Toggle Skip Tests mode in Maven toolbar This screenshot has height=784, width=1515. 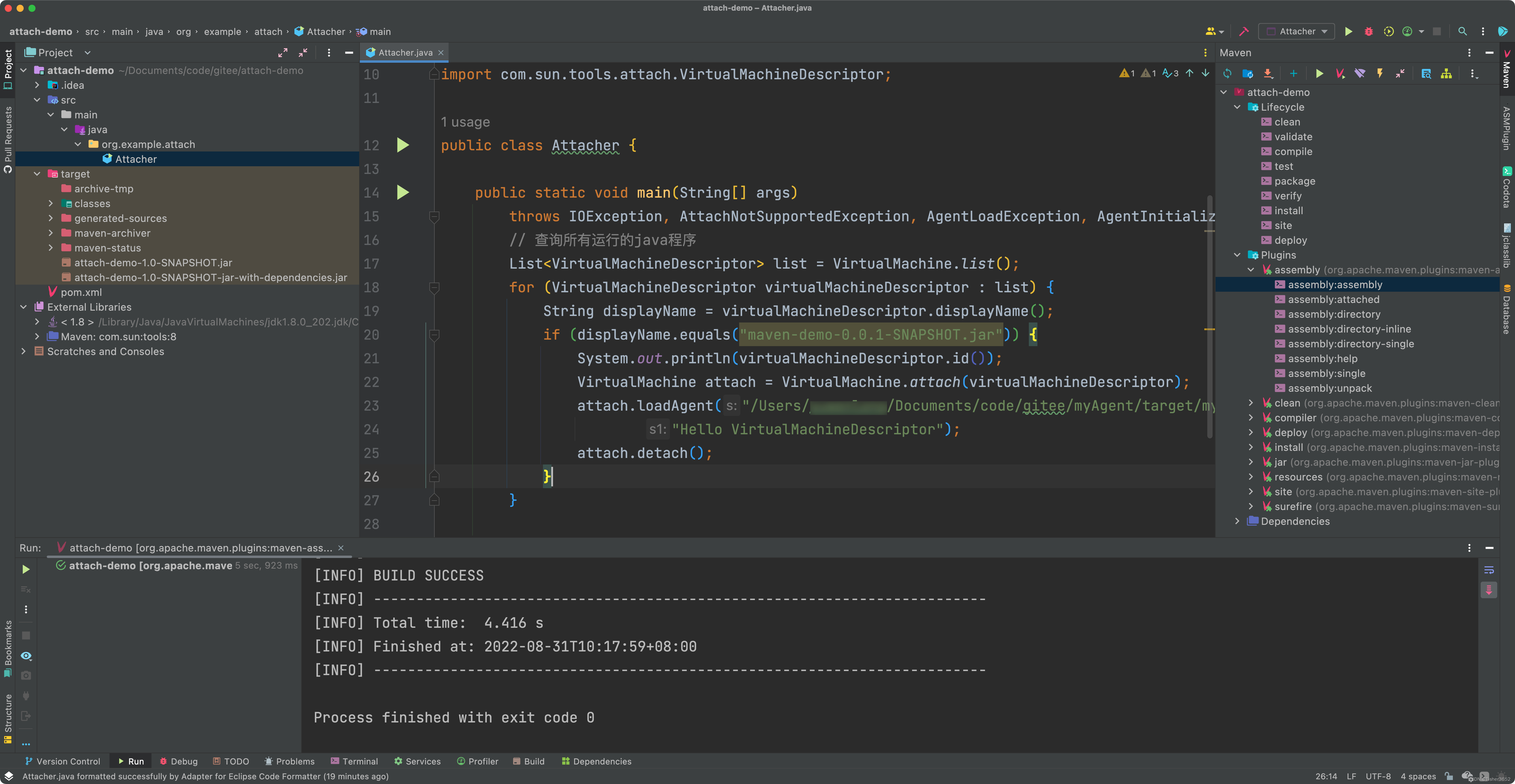pos(1380,73)
